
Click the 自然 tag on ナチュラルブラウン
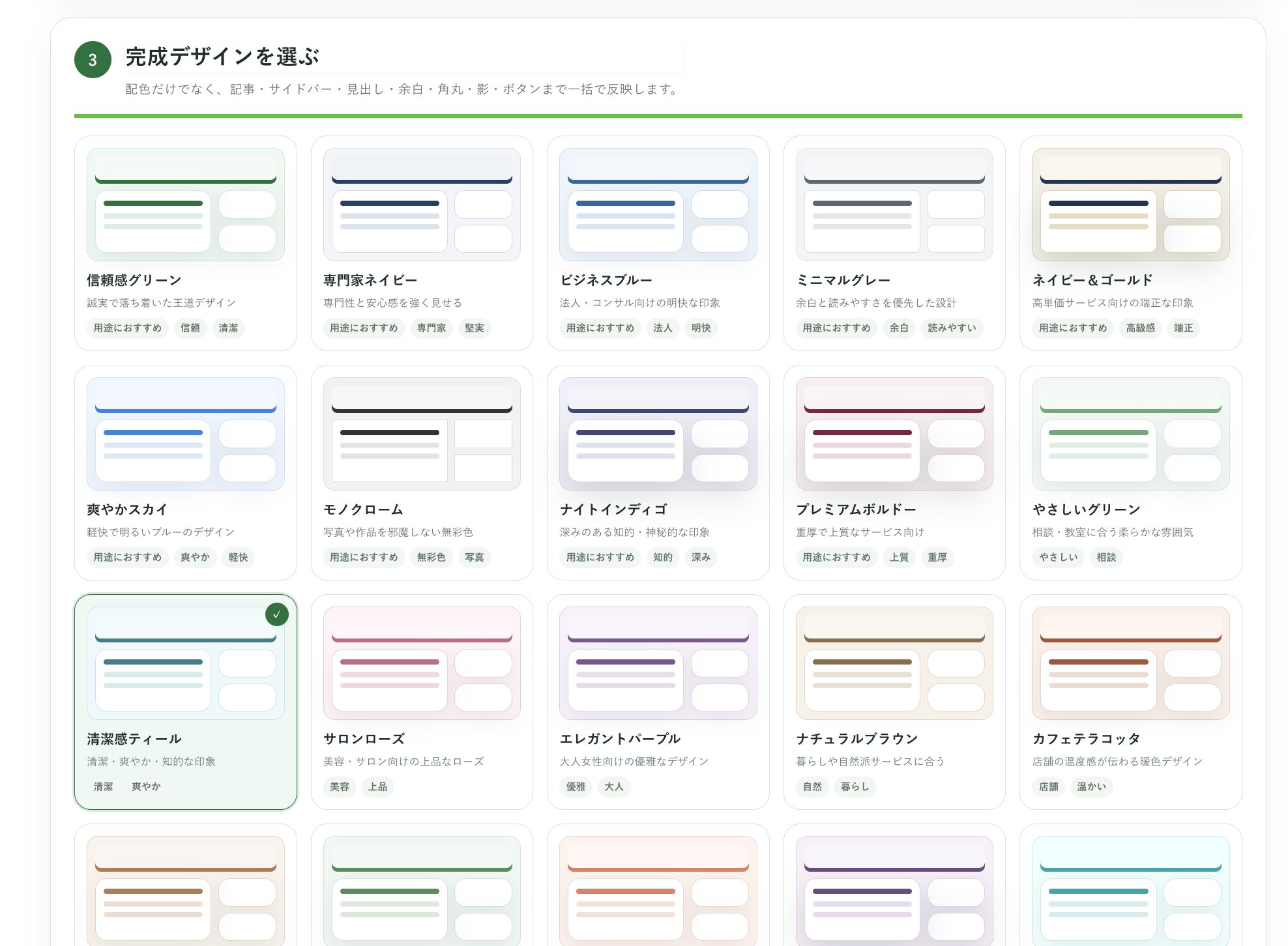point(813,786)
